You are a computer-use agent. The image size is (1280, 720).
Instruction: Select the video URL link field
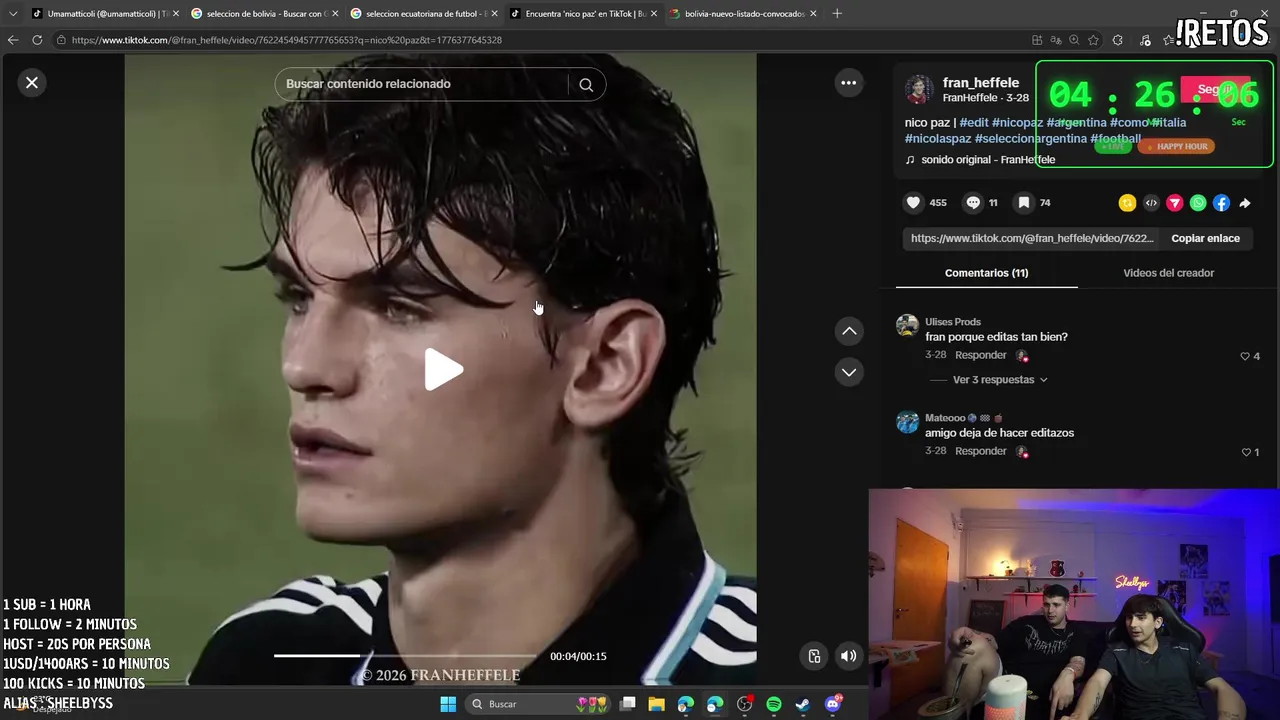click(x=1032, y=238)
